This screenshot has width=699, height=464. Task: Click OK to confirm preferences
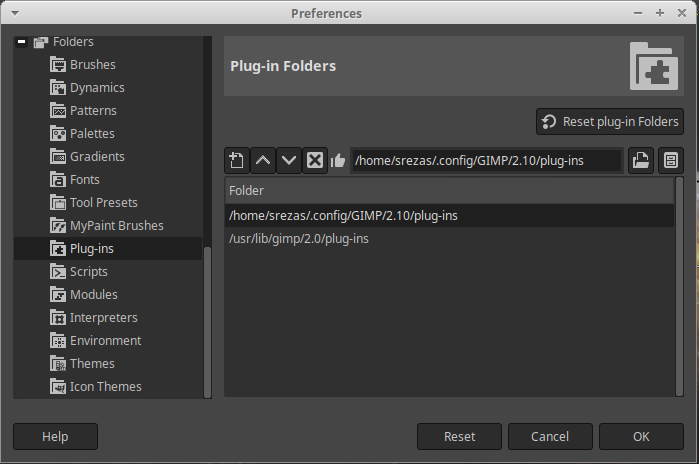pyautogui.click(x=641, y=436)
